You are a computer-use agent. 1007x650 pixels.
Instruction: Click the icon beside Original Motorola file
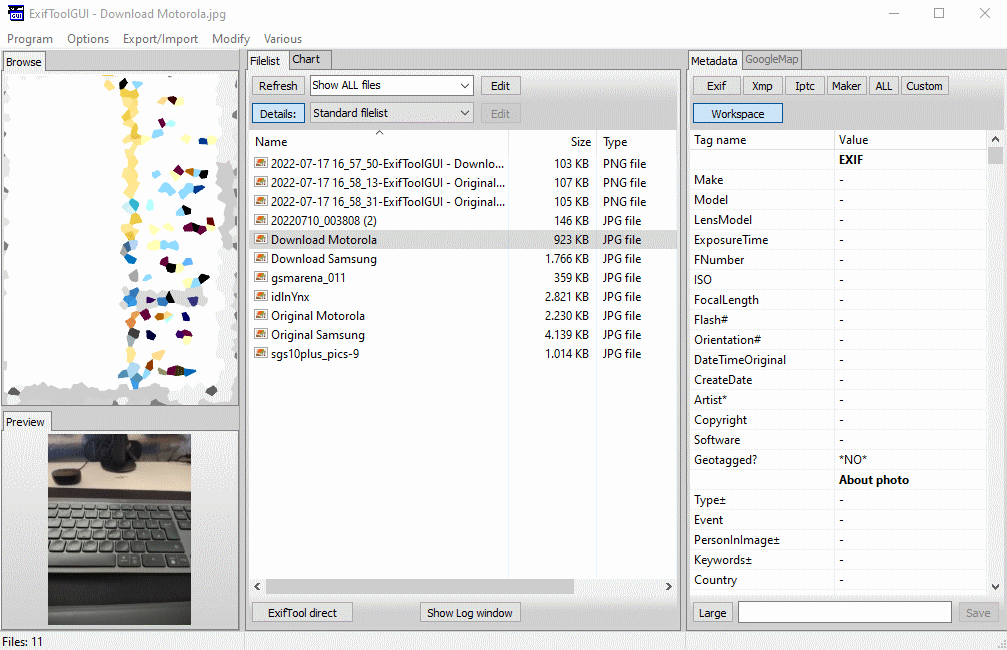[x=261, y=316]
